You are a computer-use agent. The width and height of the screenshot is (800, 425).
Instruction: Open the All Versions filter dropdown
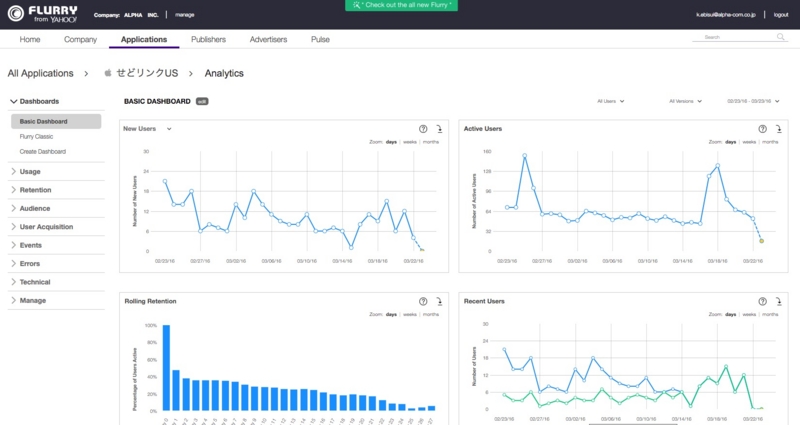[x=685, y=101]
